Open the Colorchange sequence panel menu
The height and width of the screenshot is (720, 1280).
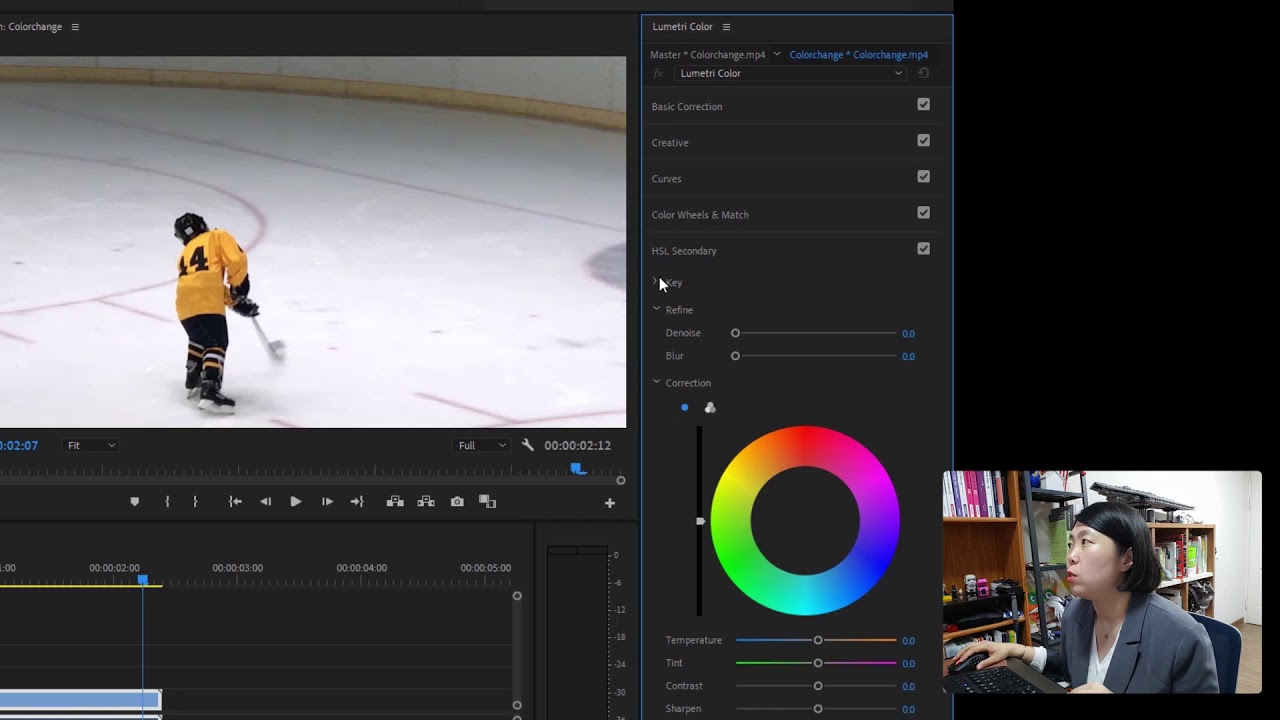pyautogui.click(x=75, y=27)
